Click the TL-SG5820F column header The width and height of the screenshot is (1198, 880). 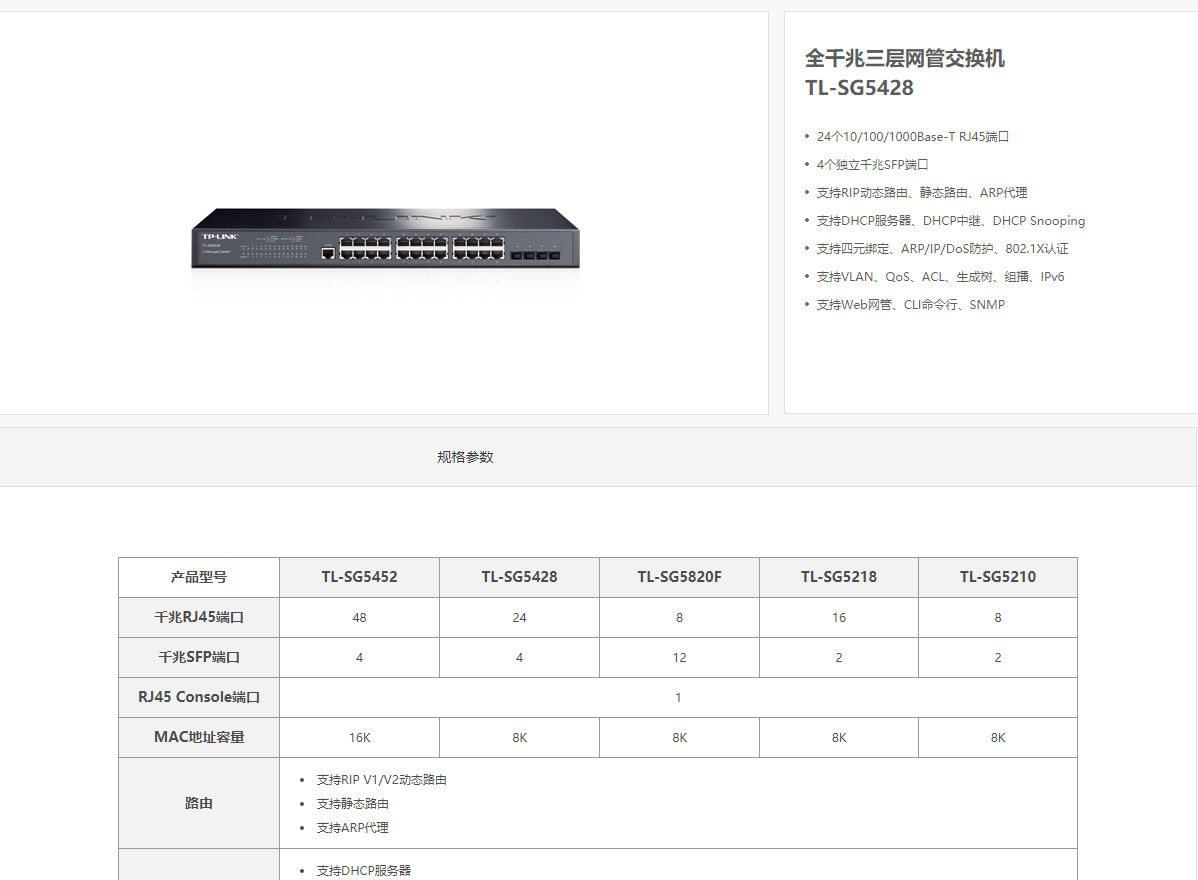[x=679, y=578]
